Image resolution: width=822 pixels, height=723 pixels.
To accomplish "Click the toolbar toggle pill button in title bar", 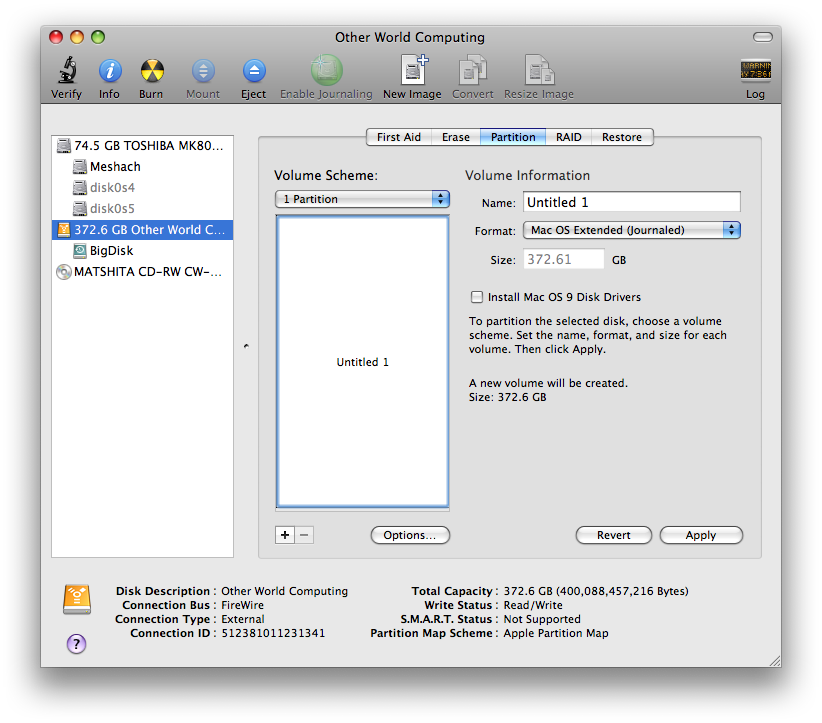I will (763, 37).
